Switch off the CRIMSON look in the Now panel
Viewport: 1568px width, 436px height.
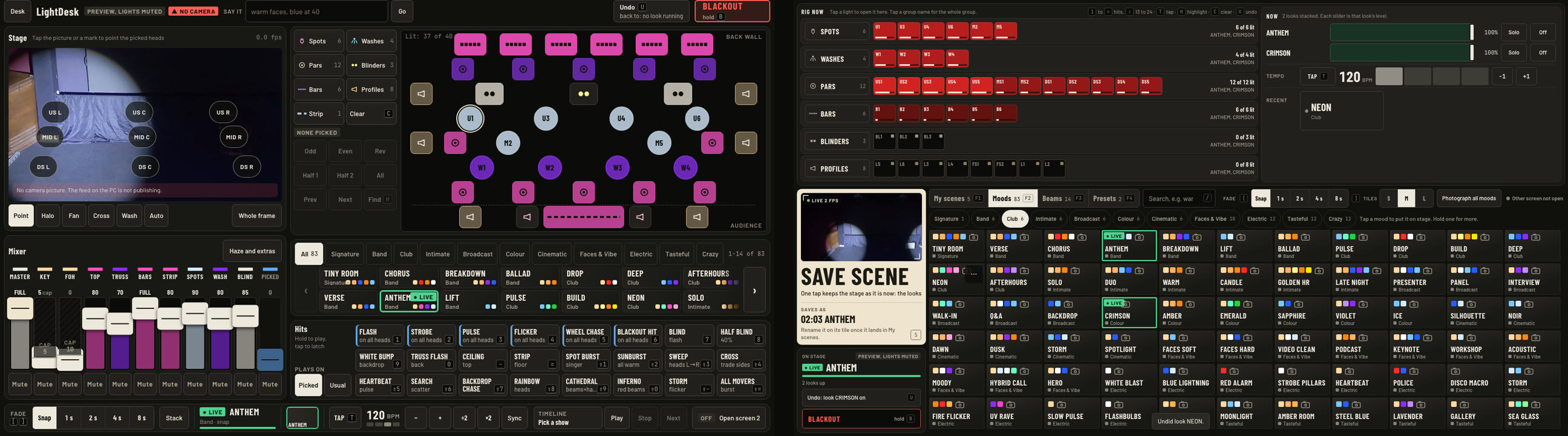(x=1543, y=53)
